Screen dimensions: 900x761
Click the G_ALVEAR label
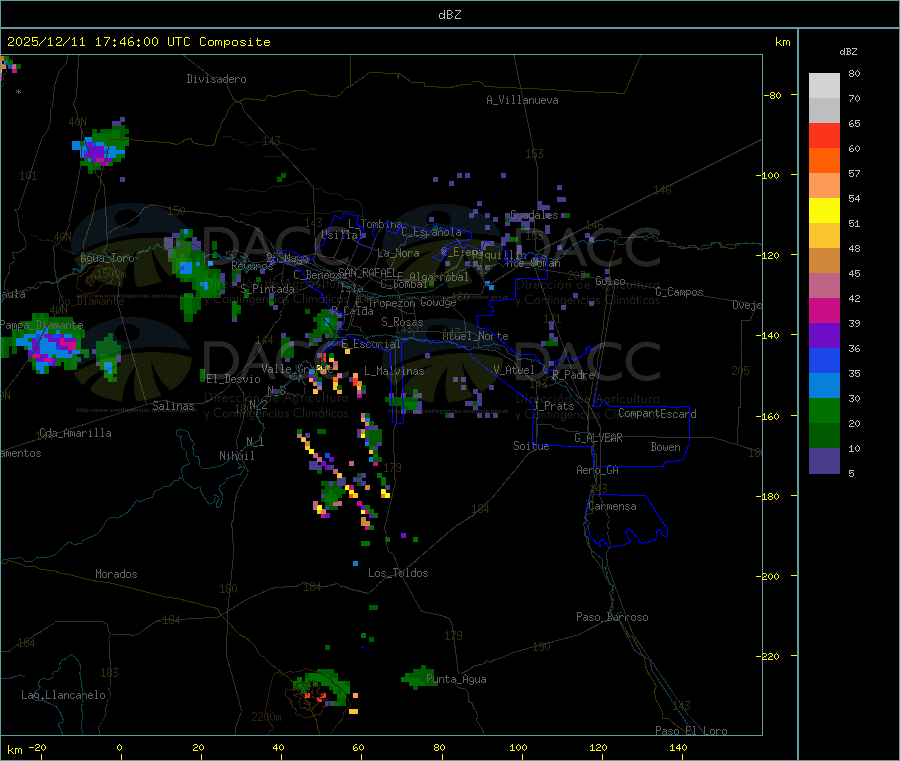[598, 438]
